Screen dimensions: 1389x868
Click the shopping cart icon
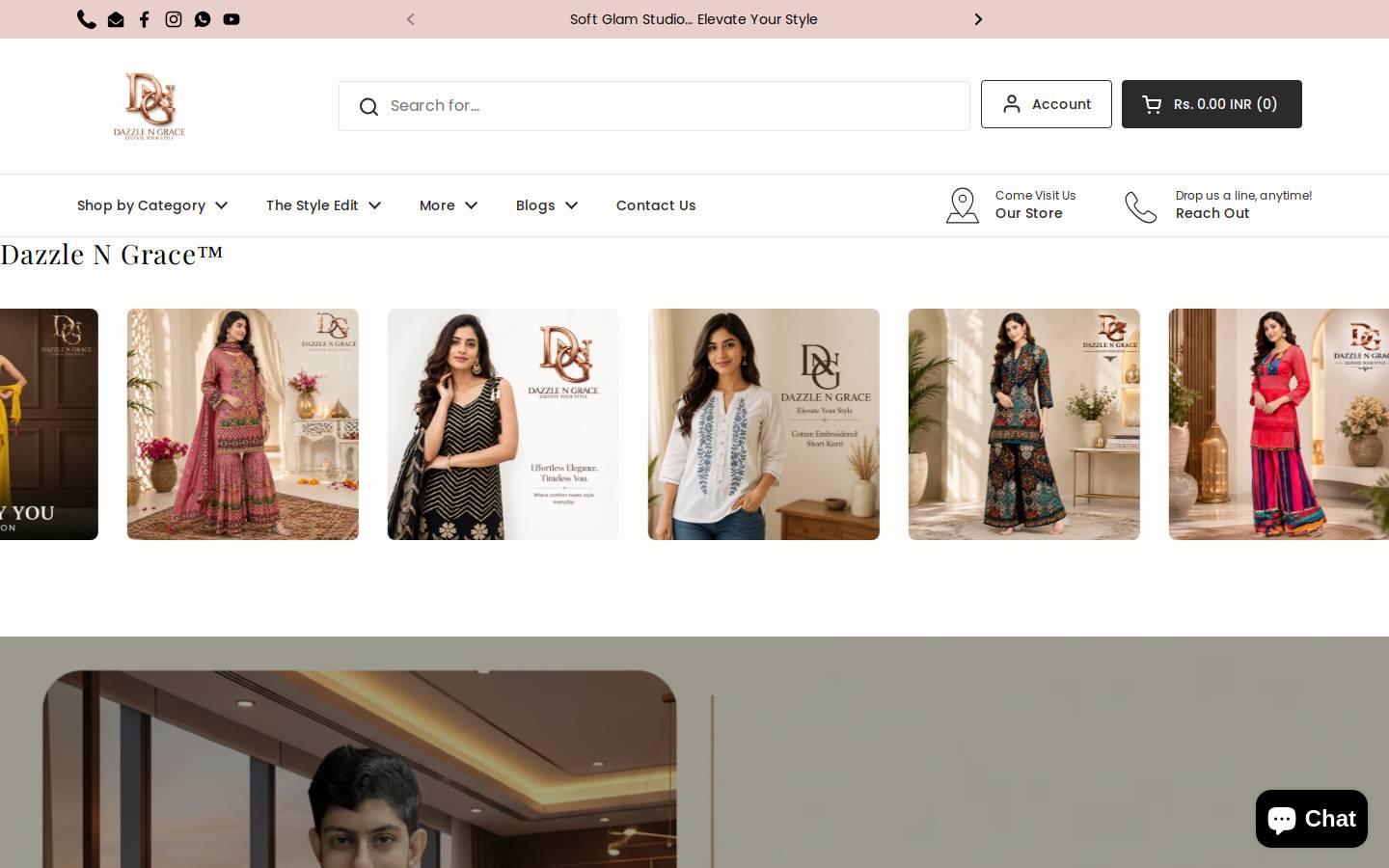[x=1152, y=104]
